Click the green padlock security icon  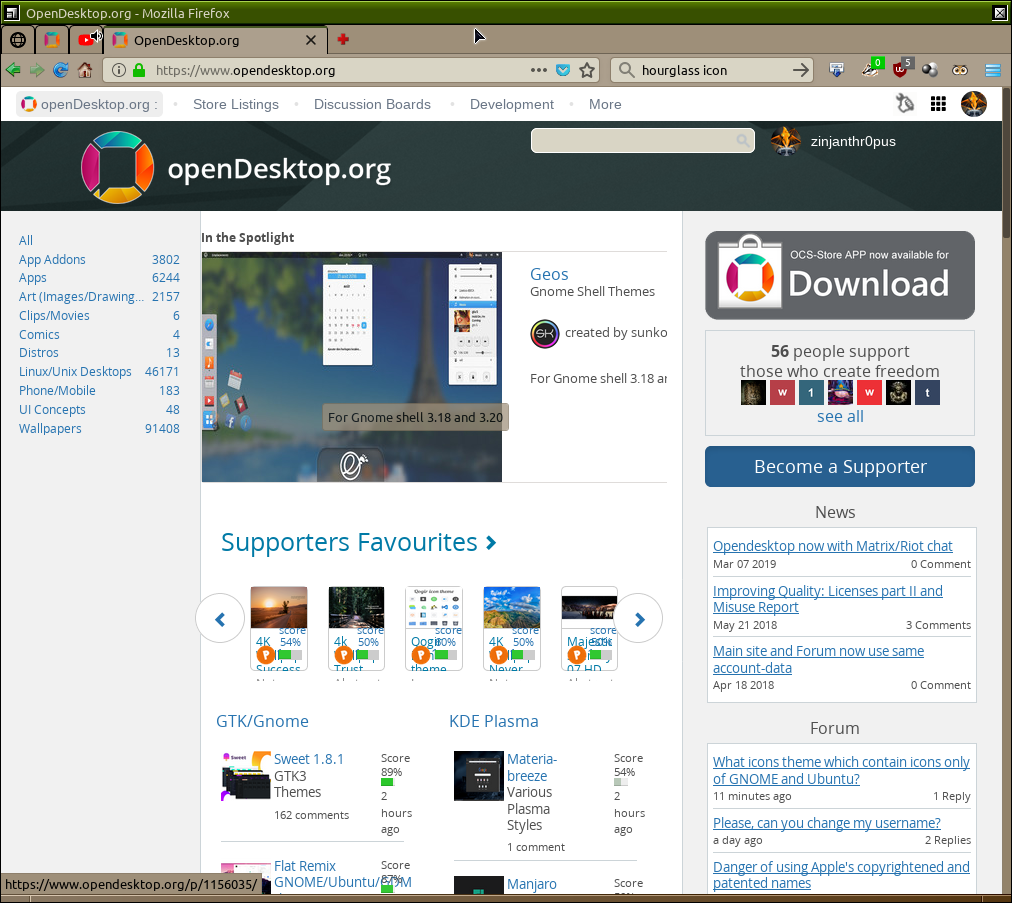pos(139,70)
